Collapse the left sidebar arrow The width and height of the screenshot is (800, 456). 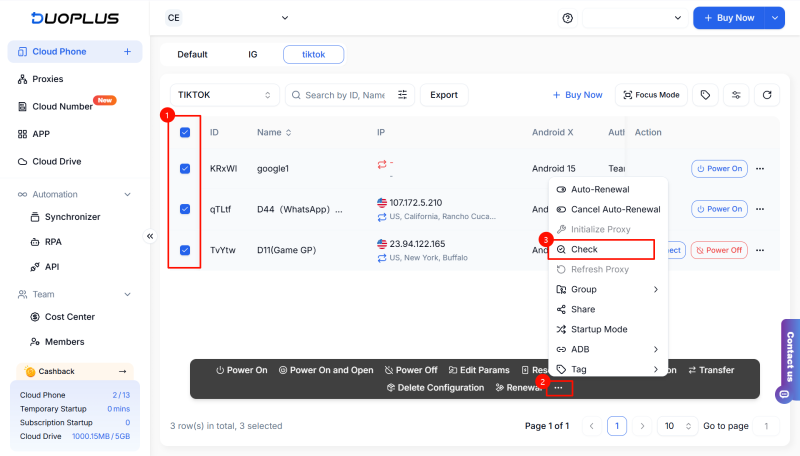(150, 236)
